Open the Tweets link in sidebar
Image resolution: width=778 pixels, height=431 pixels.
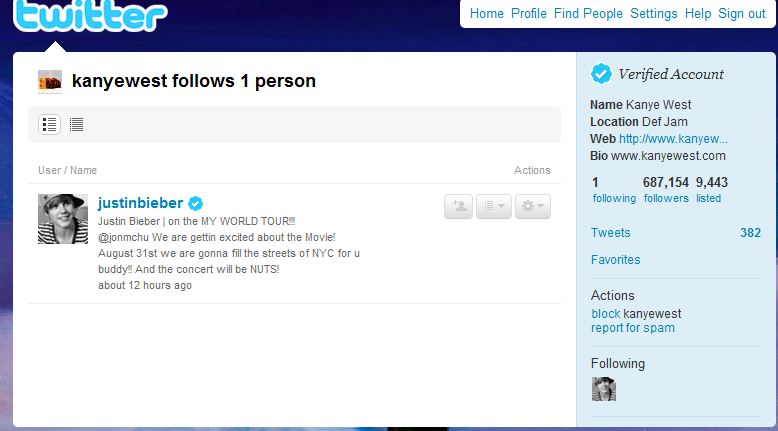pyautogui.click(x=610, y=233)
